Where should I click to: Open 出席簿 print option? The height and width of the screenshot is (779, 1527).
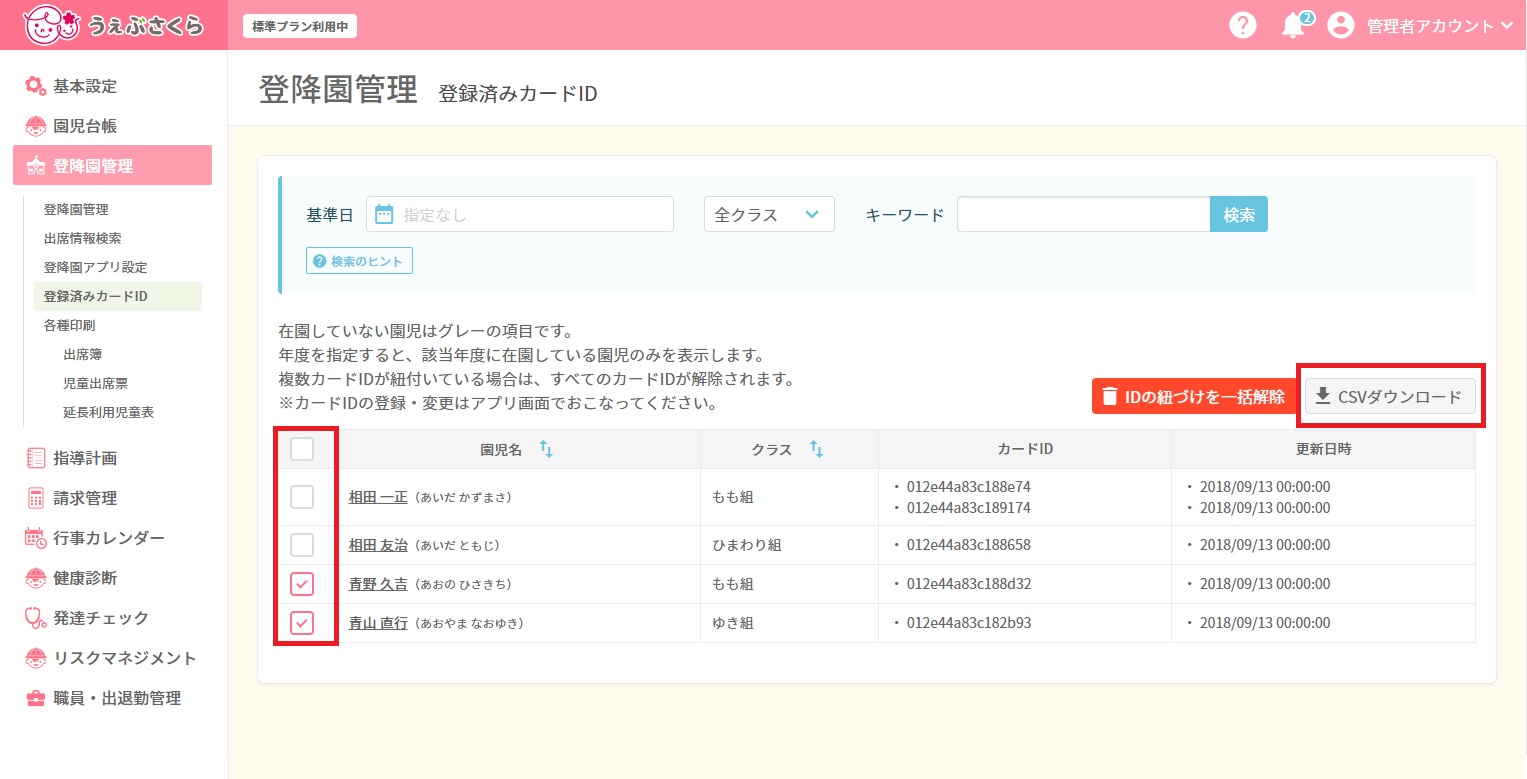click(83, 354)
